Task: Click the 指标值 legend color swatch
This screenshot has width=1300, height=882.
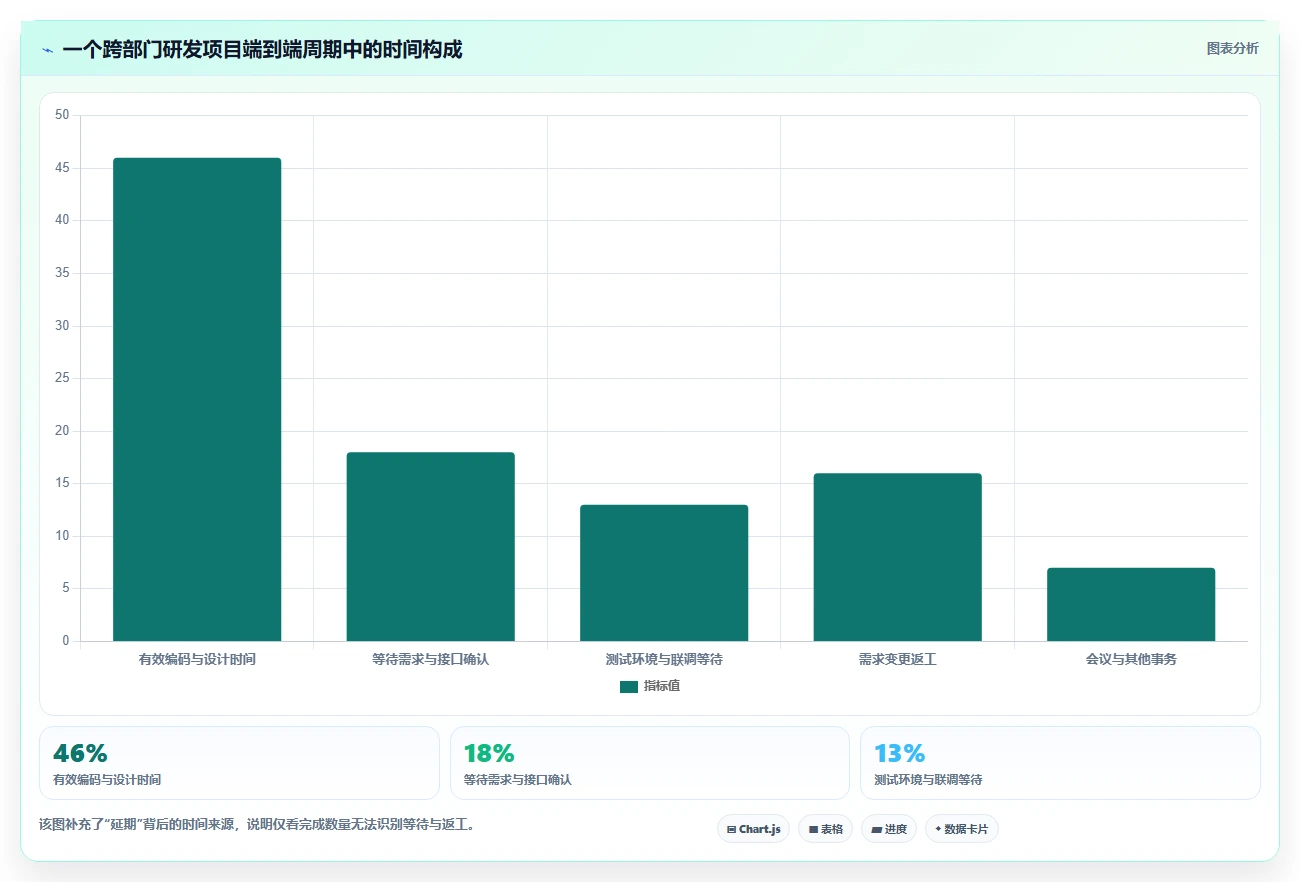Action: click(x=629, y=687)
